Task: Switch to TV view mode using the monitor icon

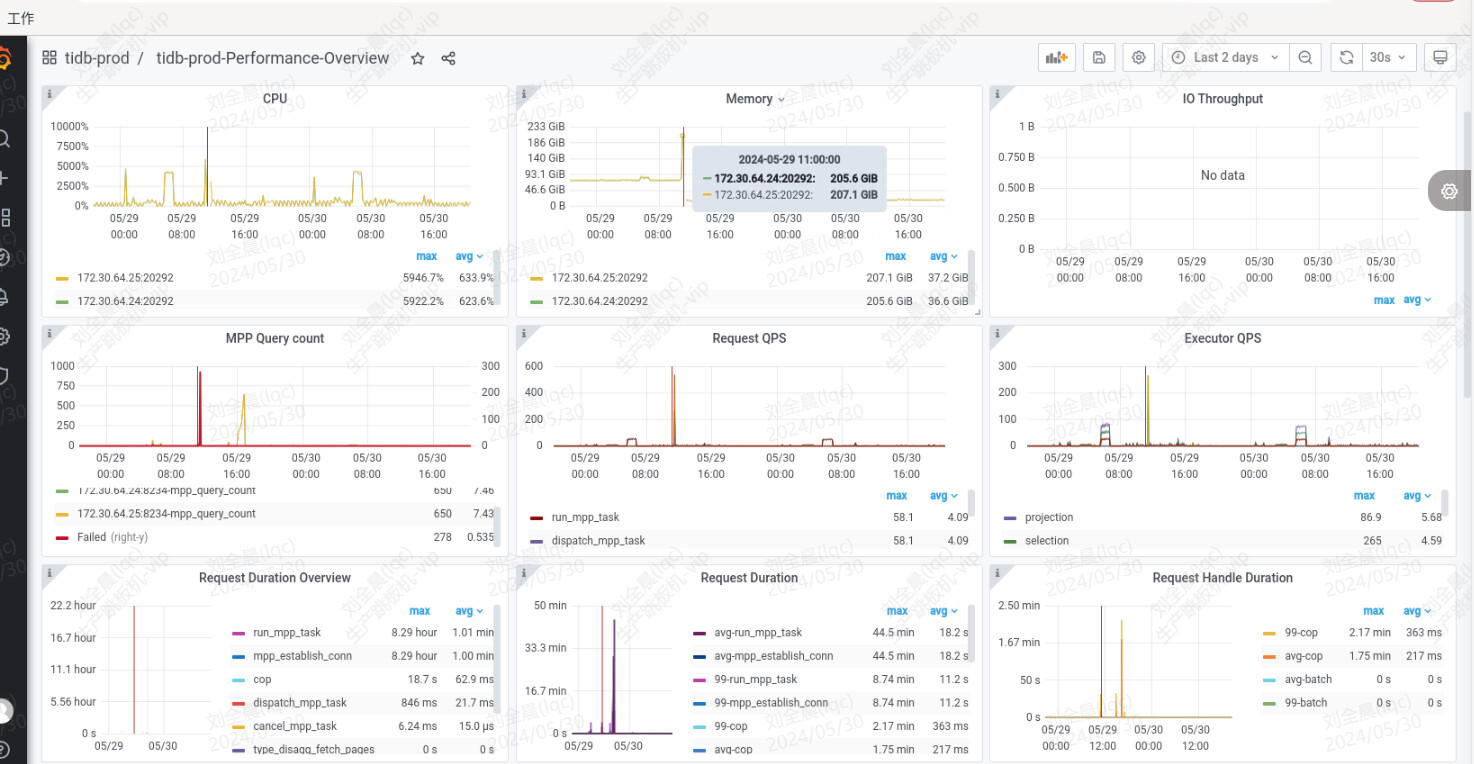Action: coord(1440,58)
